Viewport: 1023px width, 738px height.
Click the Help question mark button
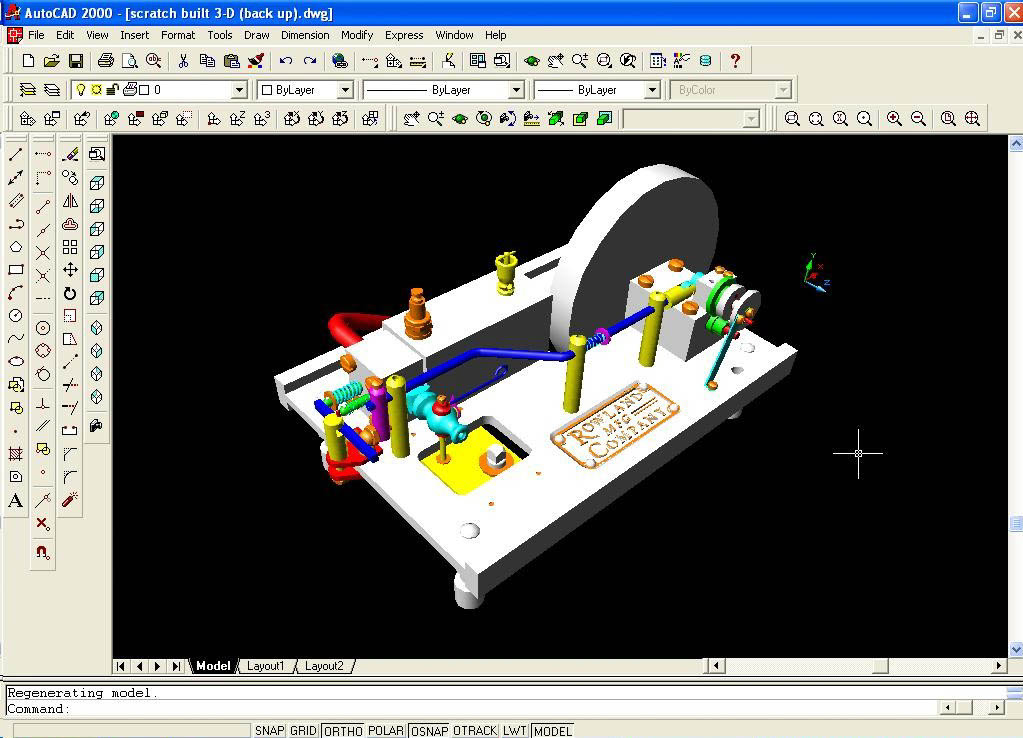(737, 61)
